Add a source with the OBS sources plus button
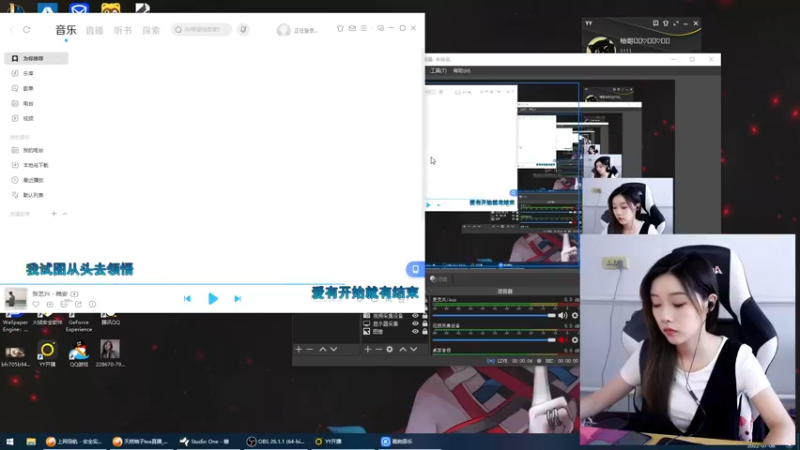 tap(367, 349)
